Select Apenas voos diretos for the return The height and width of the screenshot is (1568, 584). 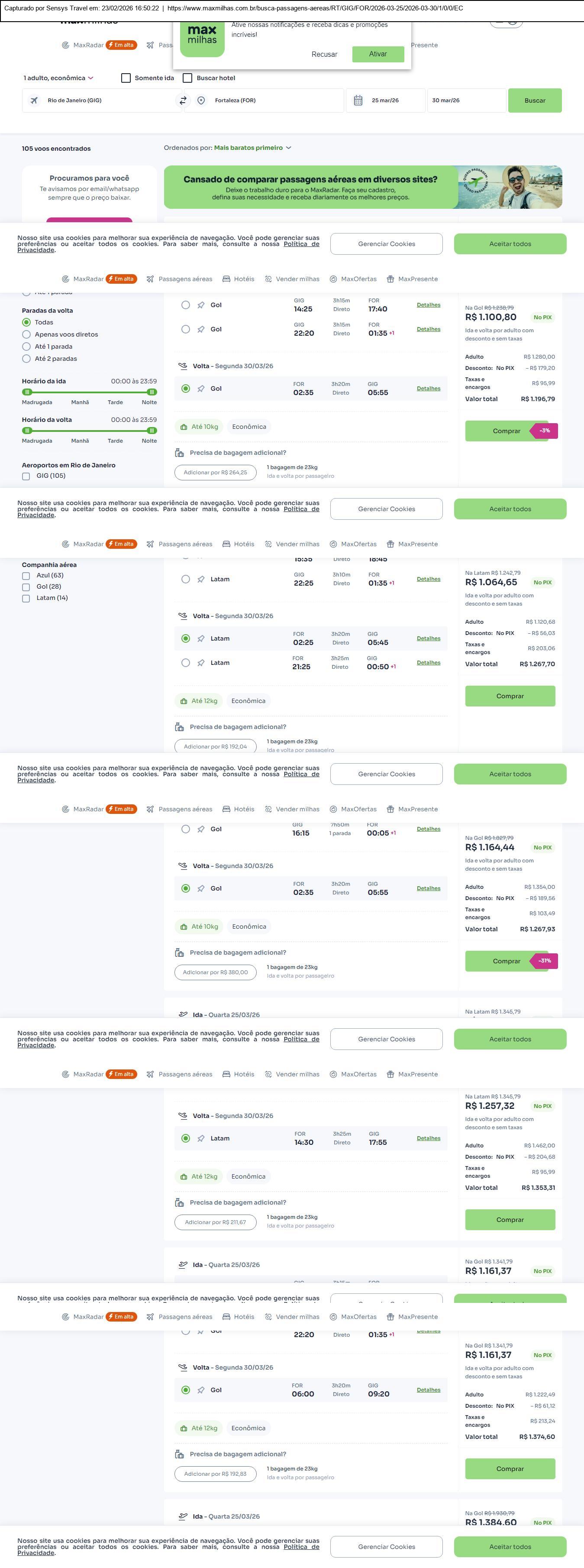26,334
